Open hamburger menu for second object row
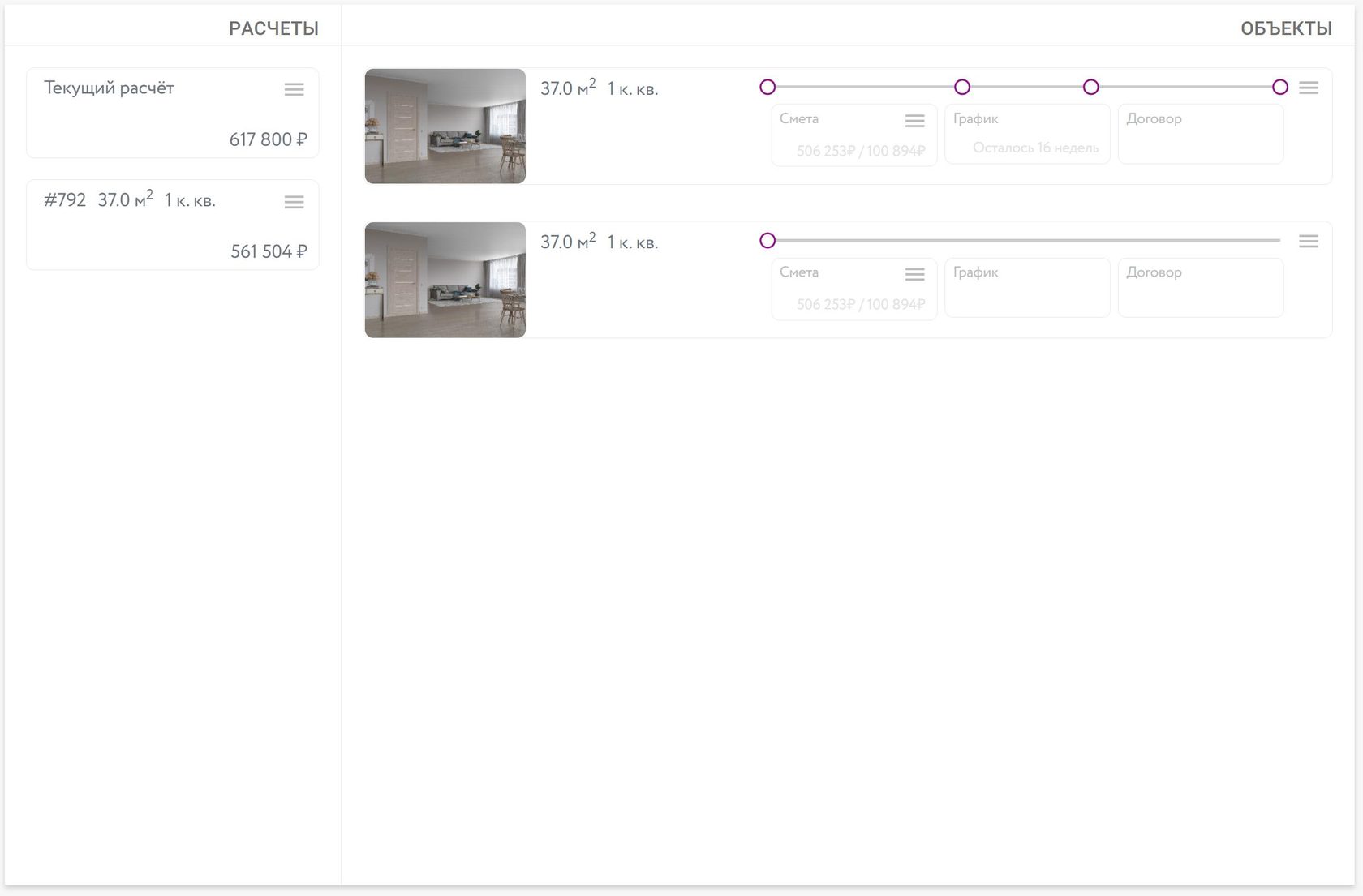Screen dimensions: 1363x896 (1309, 242)
